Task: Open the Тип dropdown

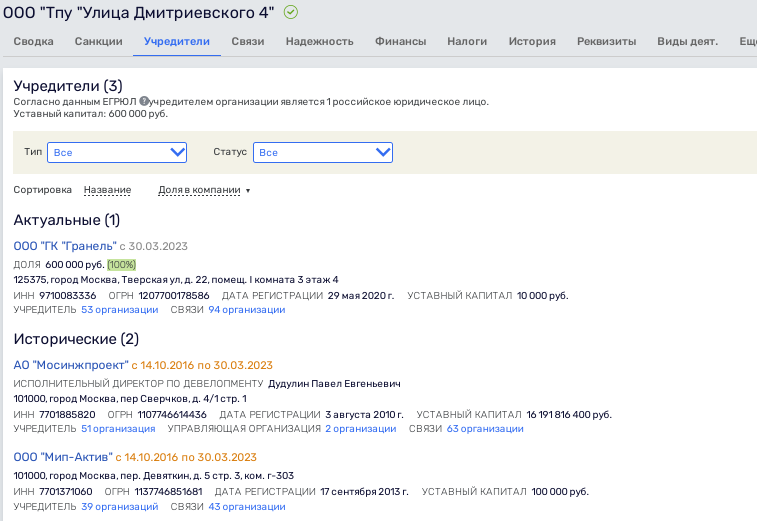Action: point(117,153)
